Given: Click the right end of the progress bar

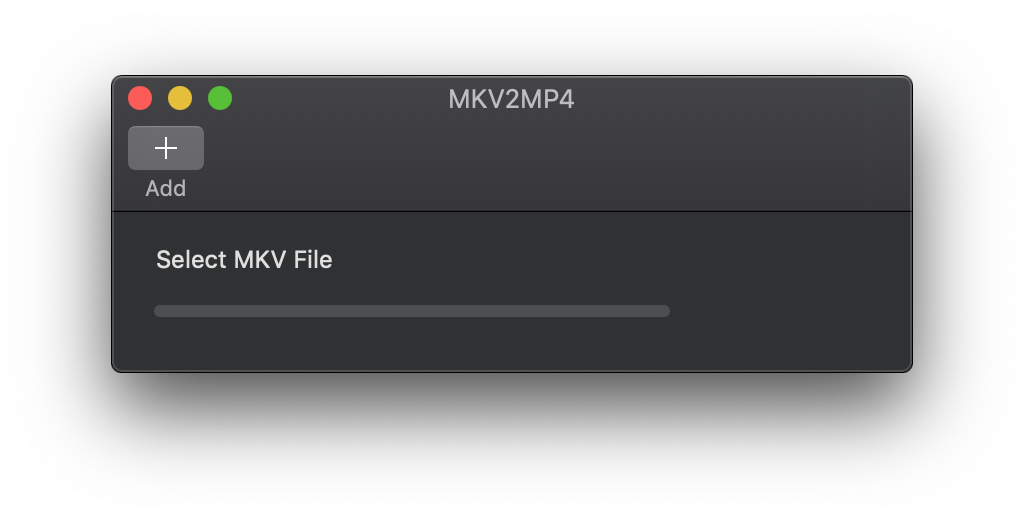Looking at the screenshot, I should coord(665,311).
